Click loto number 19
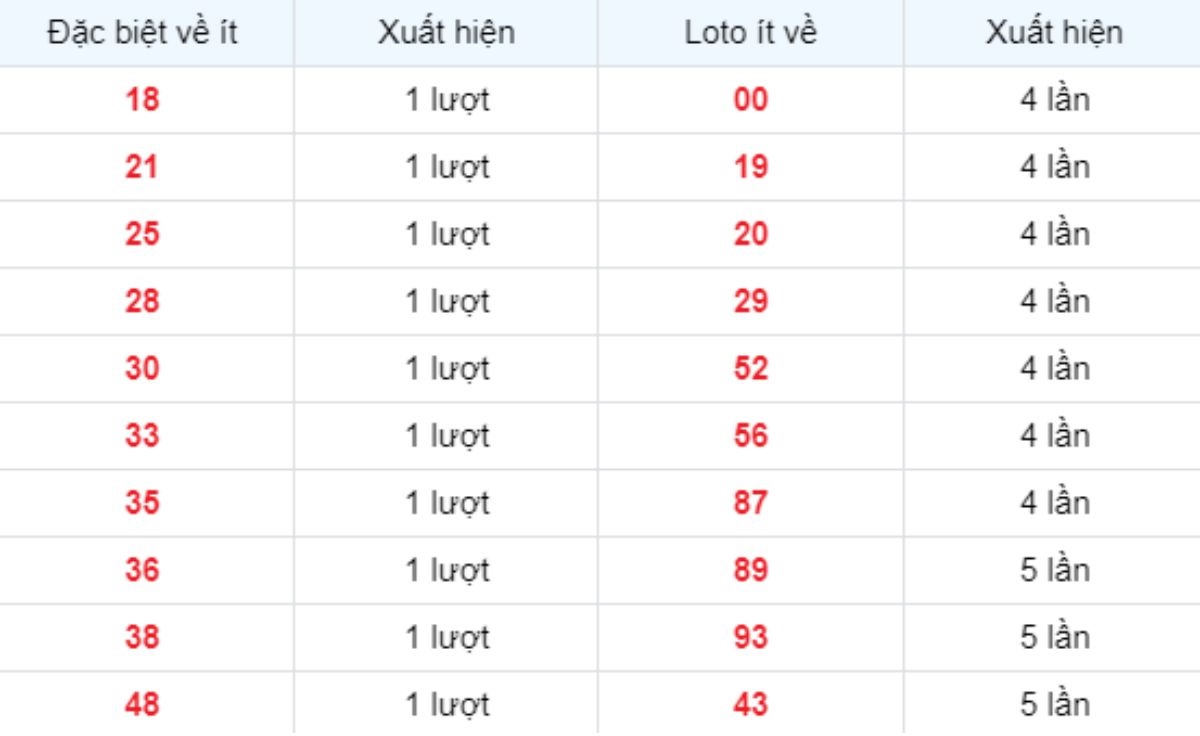This screenshot has height=736, width=1200. click(750, 167)
